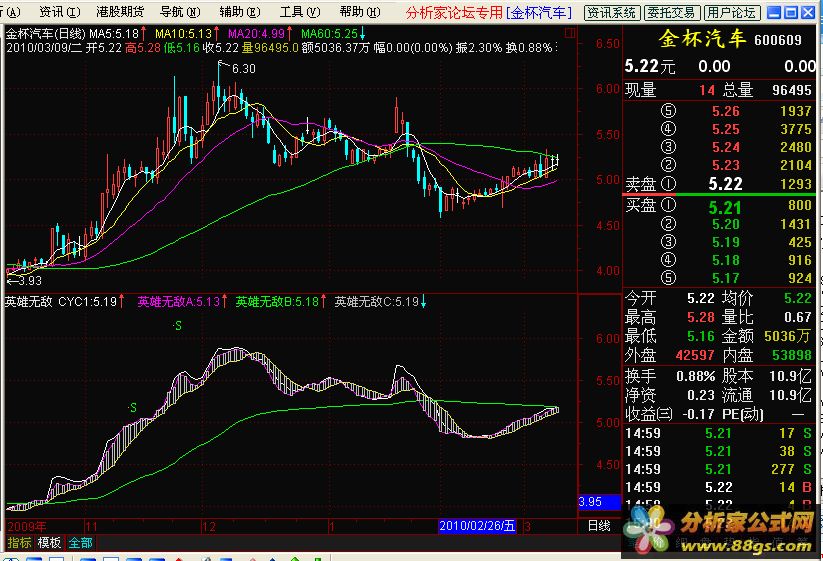Click the 金额 value 5036万

[x=788, y=336]
